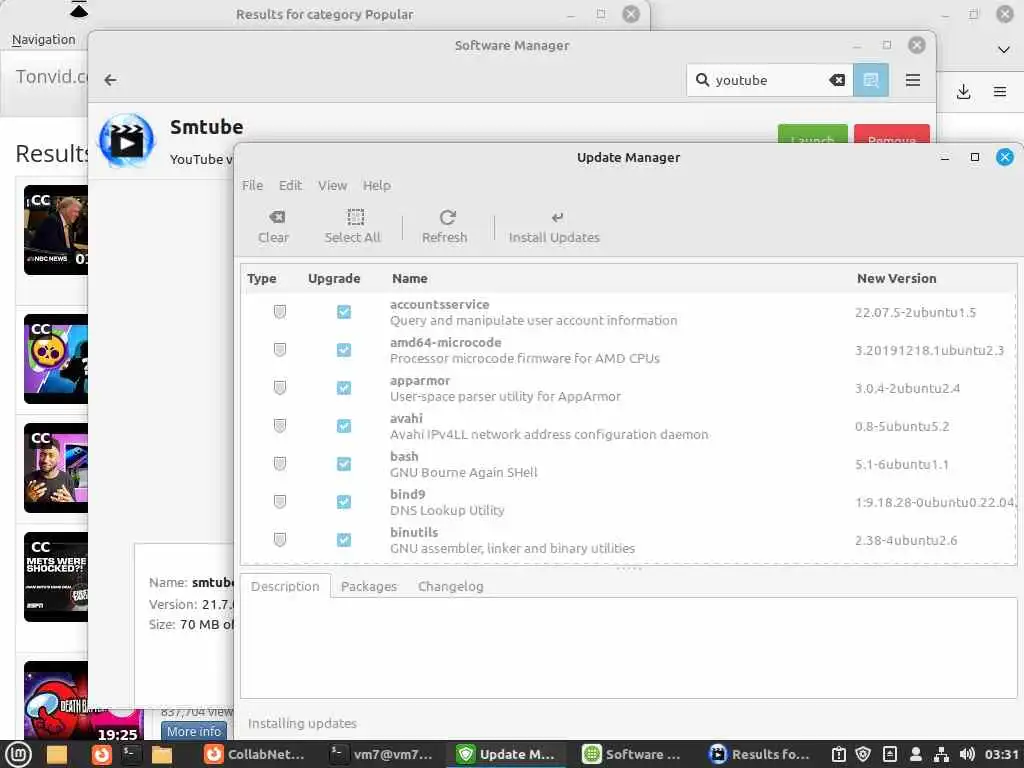The image size is (1024, 768).
Task: Uncheck upgrade checkbox for accountsservice
Action: 344,312
